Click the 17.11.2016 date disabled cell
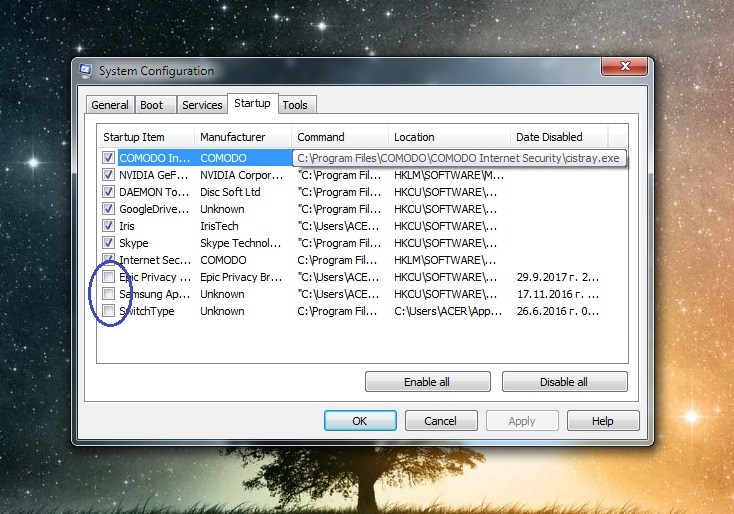734x514 pixels. point(558,294)
